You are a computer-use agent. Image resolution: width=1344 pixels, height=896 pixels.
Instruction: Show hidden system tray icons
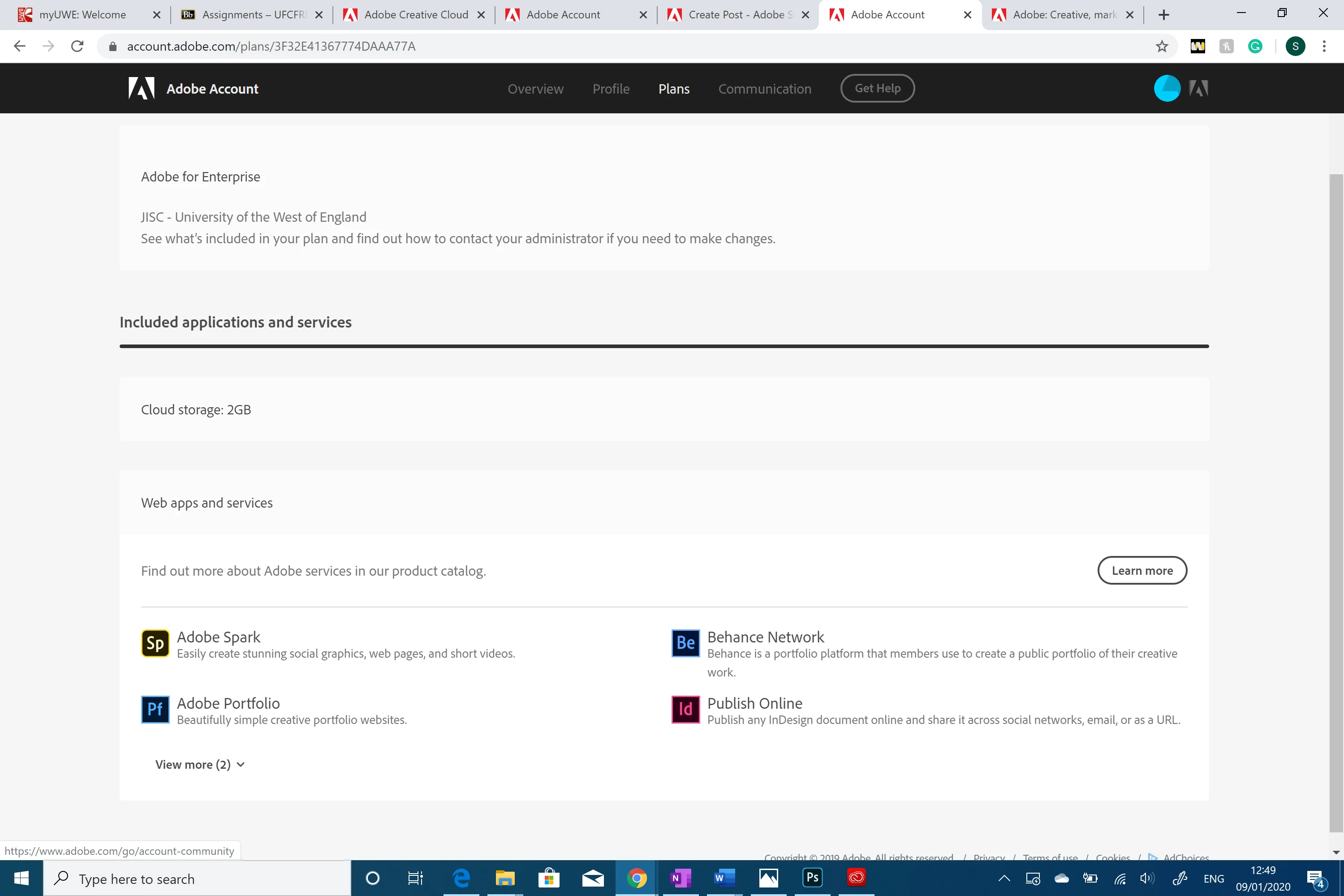1004,879
